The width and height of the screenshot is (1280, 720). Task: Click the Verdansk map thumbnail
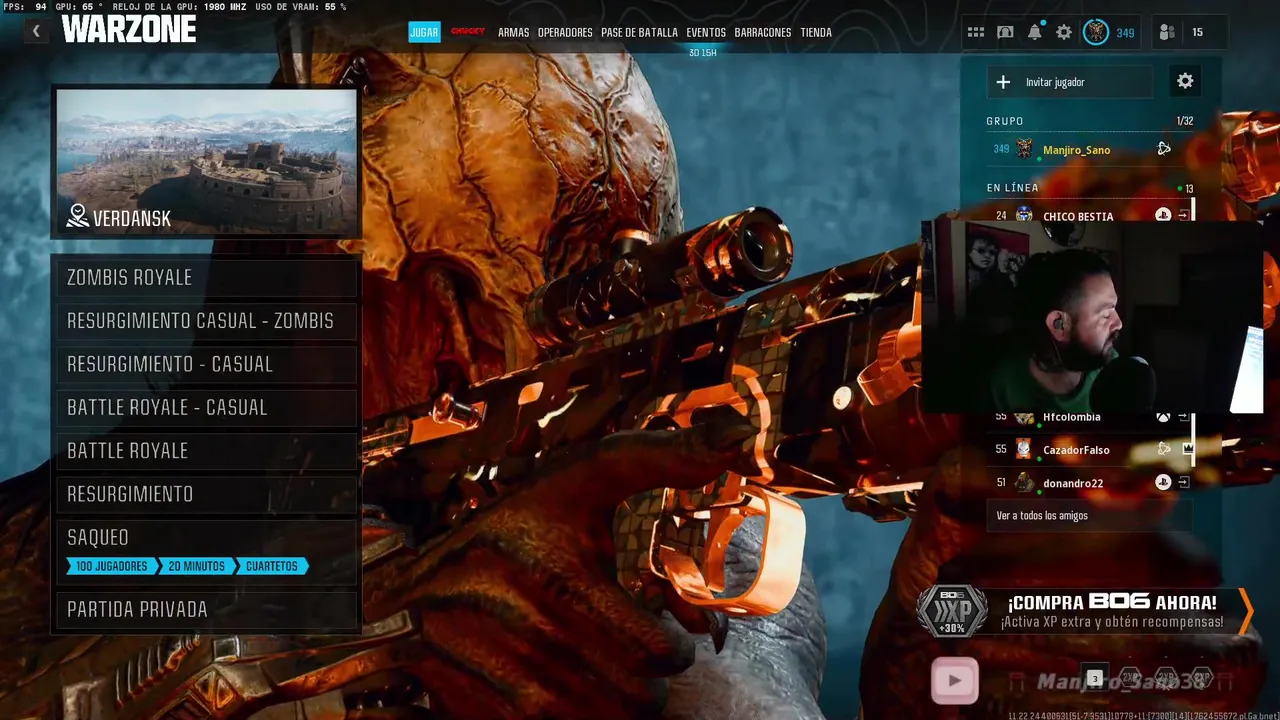coord(206,162)
